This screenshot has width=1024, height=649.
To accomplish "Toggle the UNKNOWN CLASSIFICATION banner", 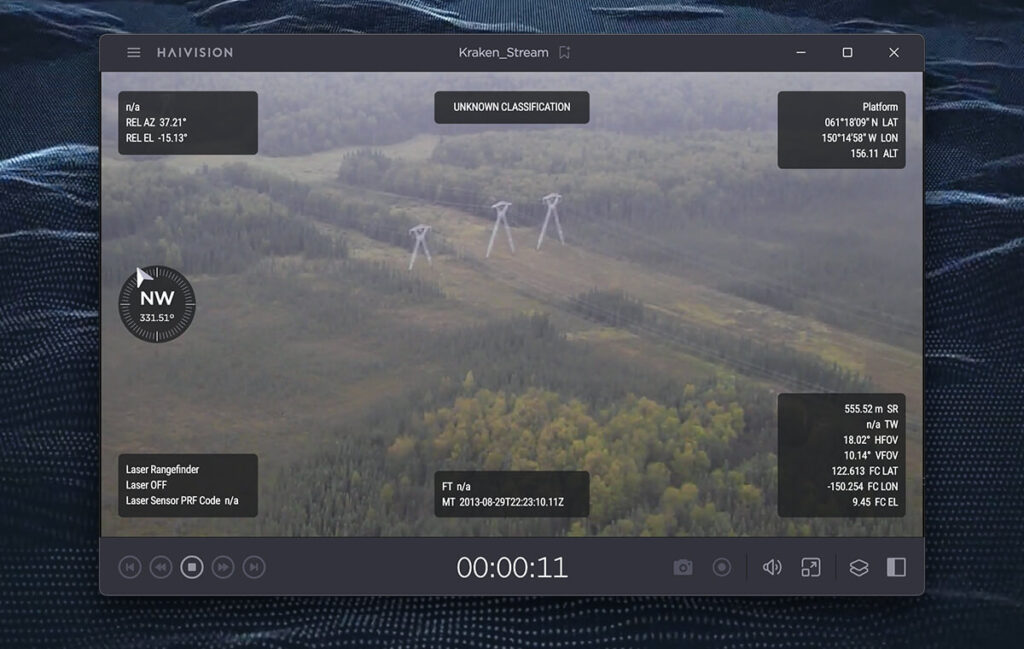I will 511,107.
